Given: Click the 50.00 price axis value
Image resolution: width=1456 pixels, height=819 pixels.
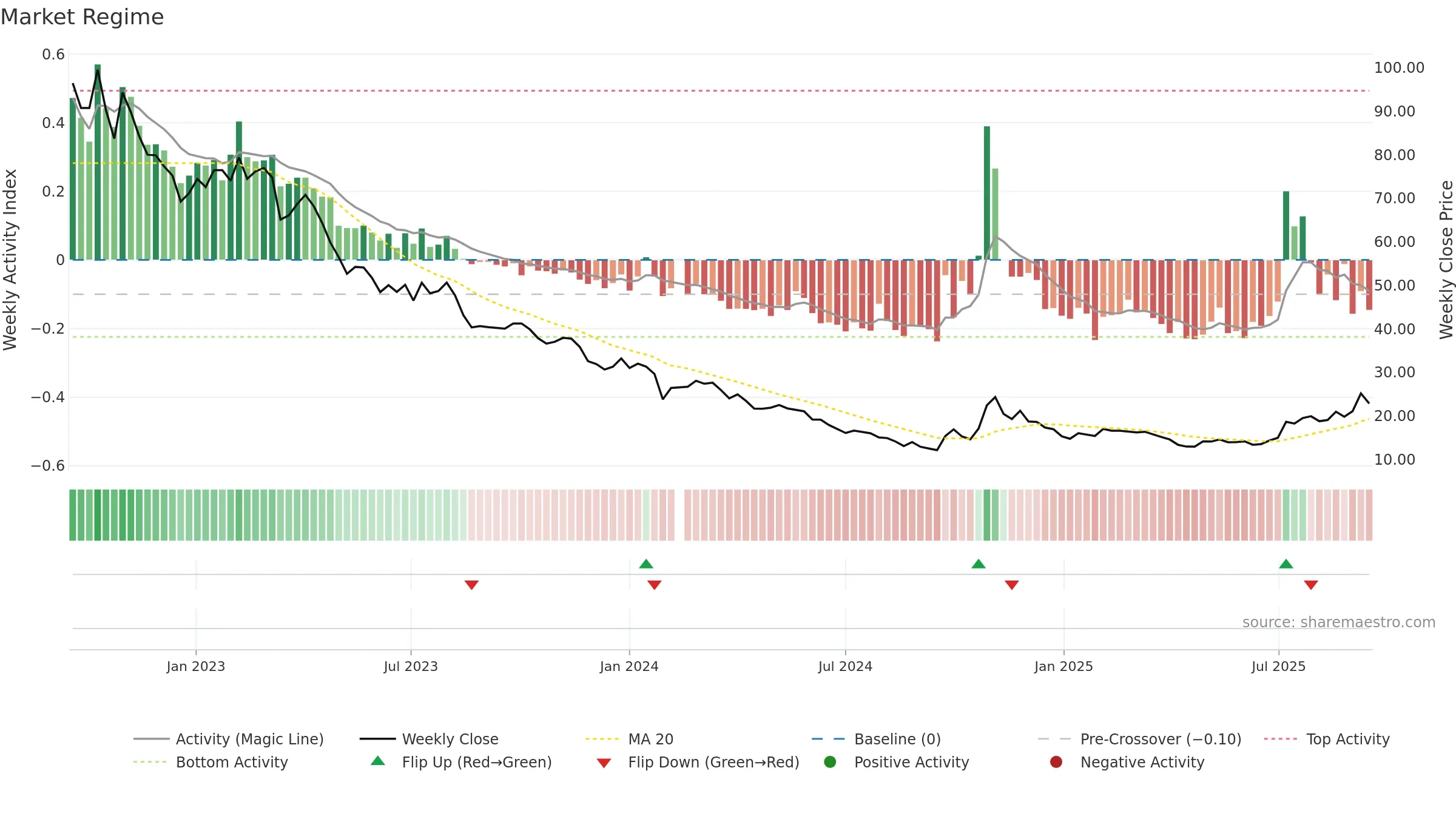Looking at the screenshot, I should tap(1395, 286).
